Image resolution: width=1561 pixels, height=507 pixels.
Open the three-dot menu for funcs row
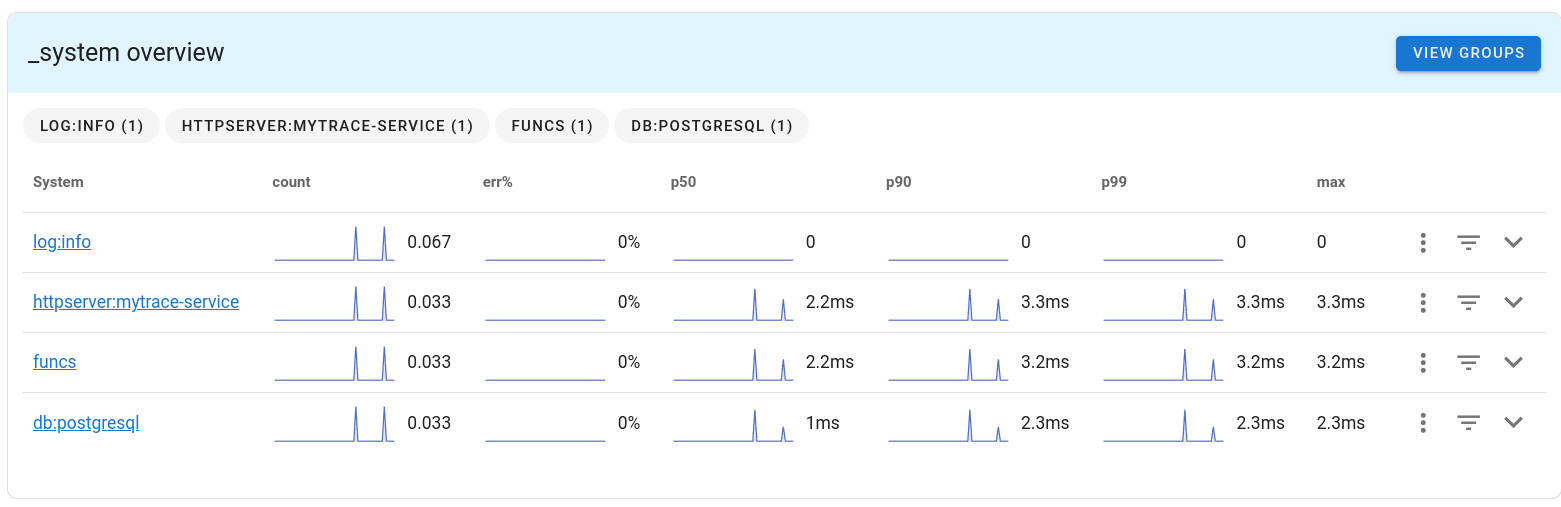tap(1422, 362)
